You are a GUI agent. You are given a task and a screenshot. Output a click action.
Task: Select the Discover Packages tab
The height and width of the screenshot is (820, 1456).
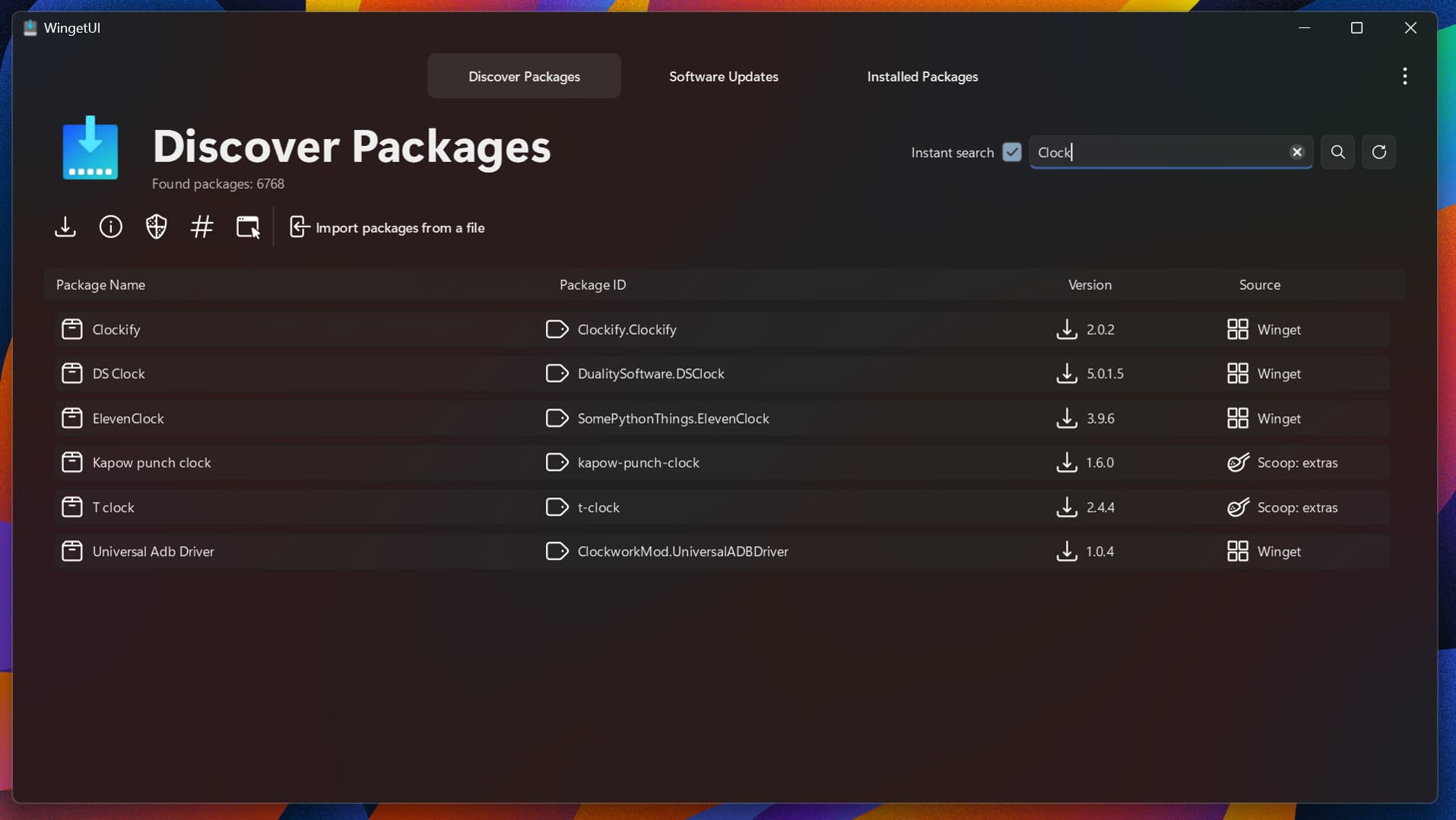(524, 76)
